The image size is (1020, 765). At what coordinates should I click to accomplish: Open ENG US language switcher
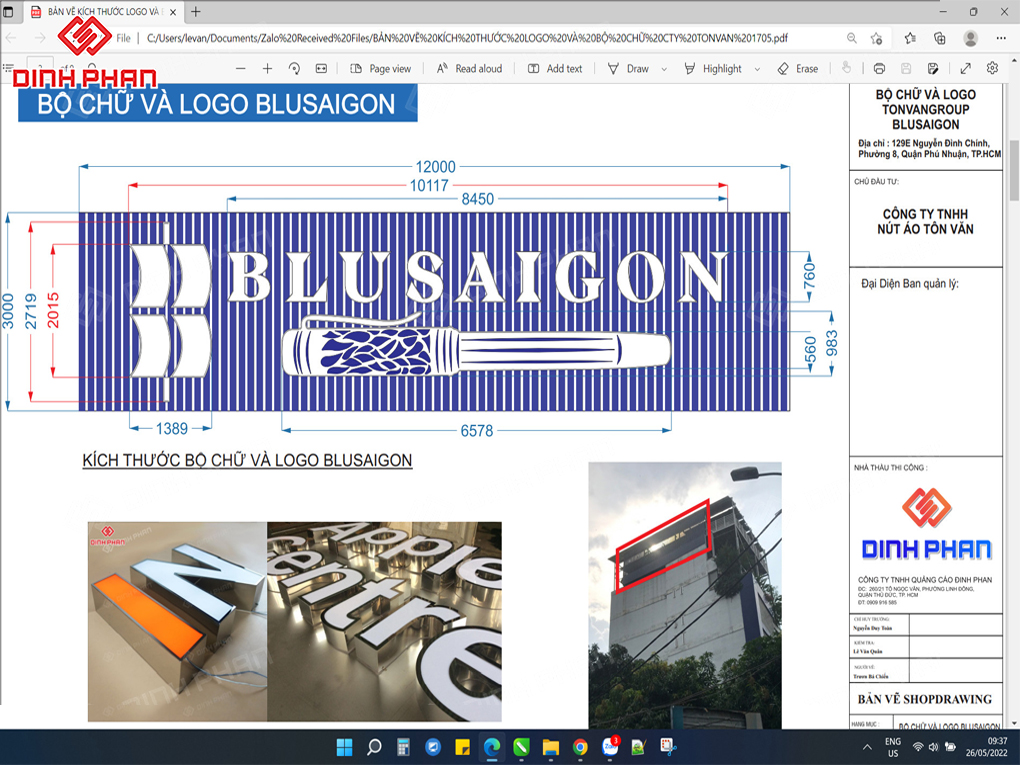pos(892,747)
